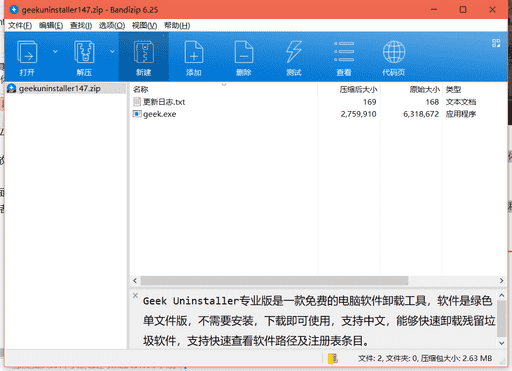
Task: Click the comment panel scroll down arrow
Action: (501, 343)
